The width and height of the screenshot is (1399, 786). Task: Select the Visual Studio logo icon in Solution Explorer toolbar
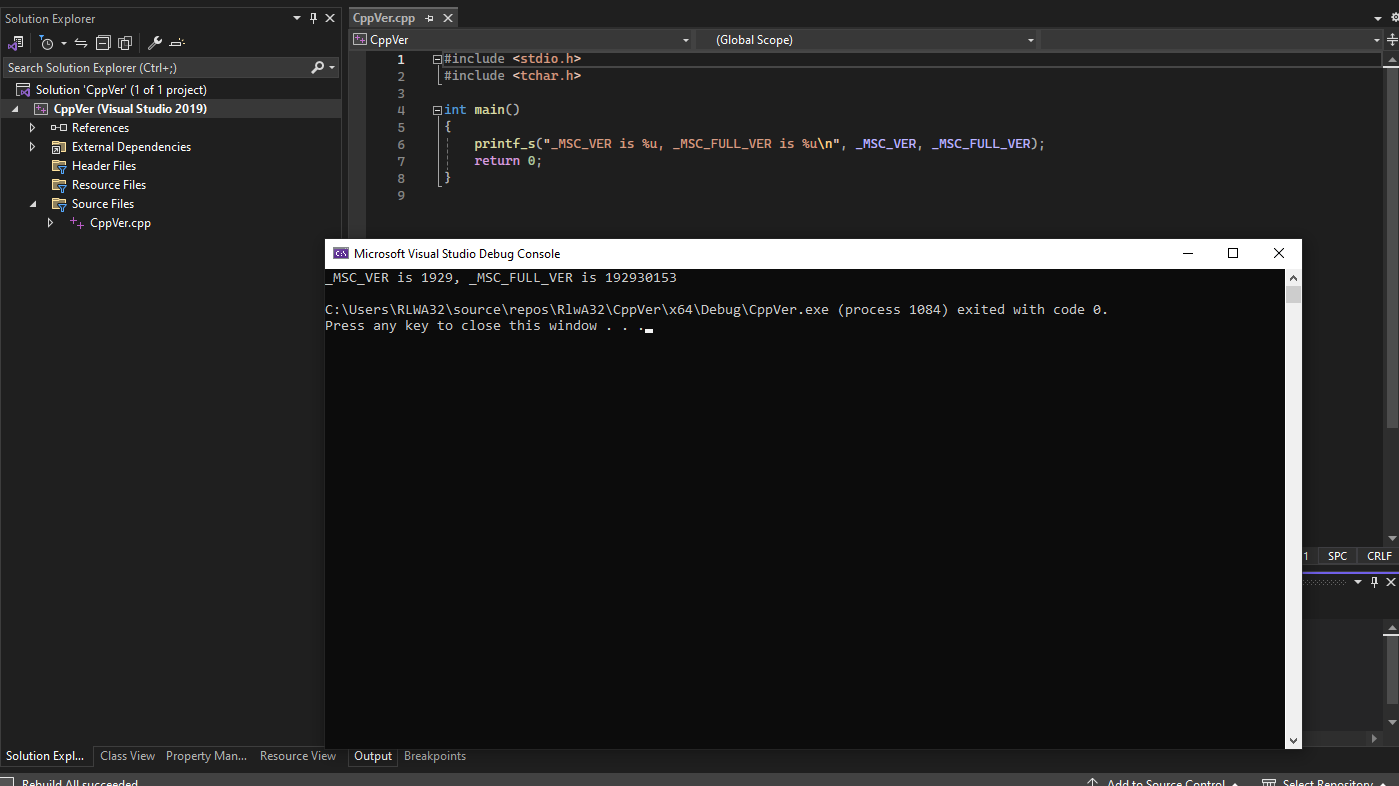coord(15,42)
